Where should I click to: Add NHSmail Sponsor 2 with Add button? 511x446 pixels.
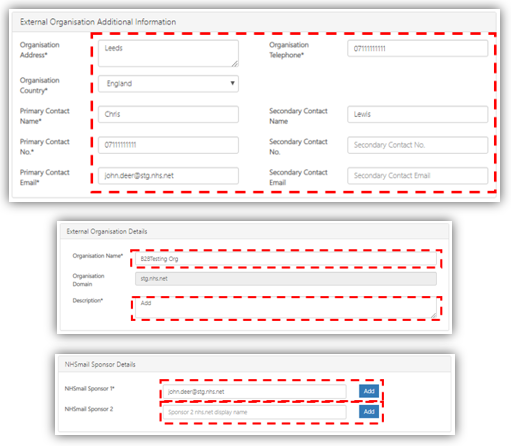point(369,412)
